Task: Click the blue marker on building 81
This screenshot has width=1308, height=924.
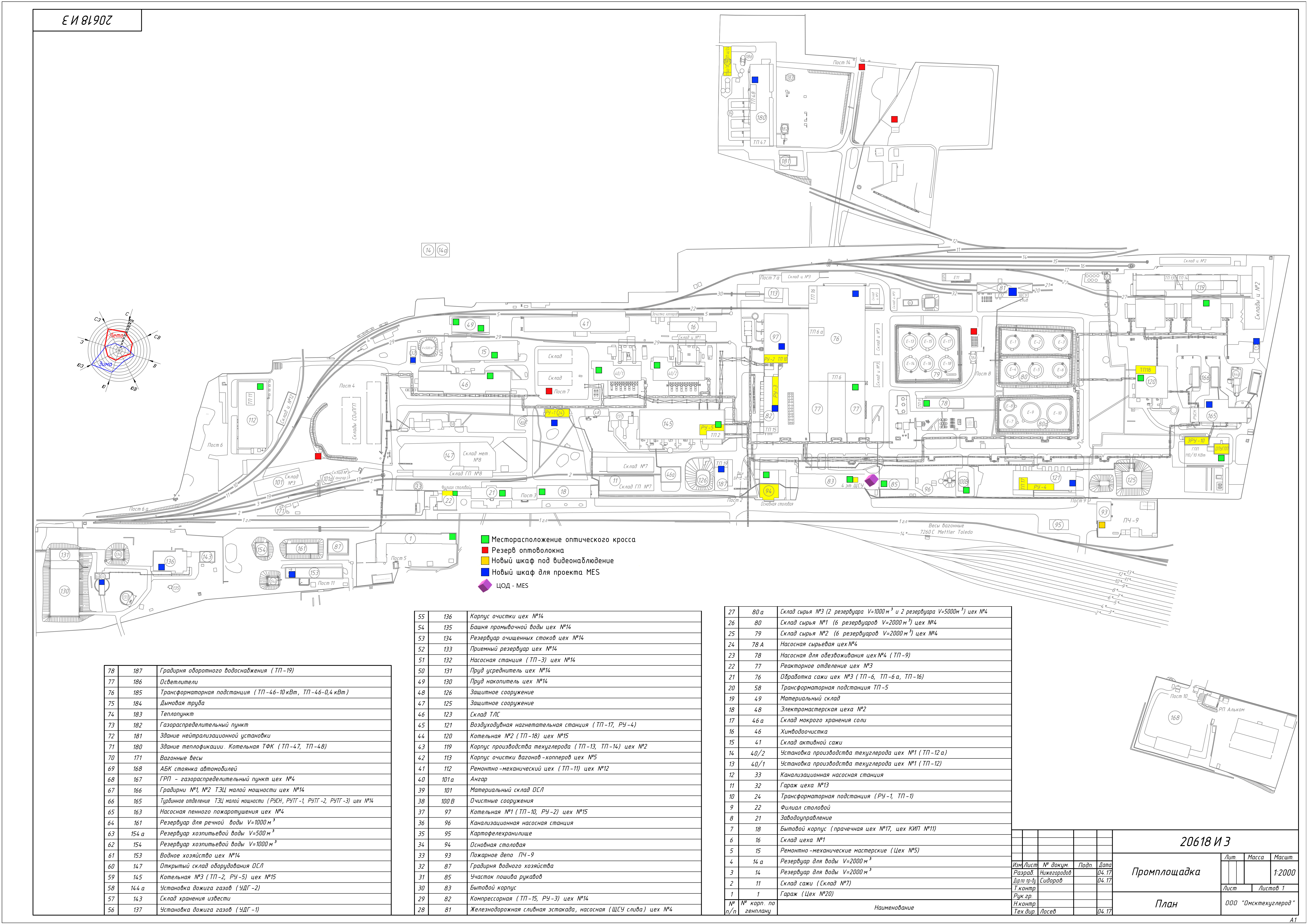Action: [1012, 292]
